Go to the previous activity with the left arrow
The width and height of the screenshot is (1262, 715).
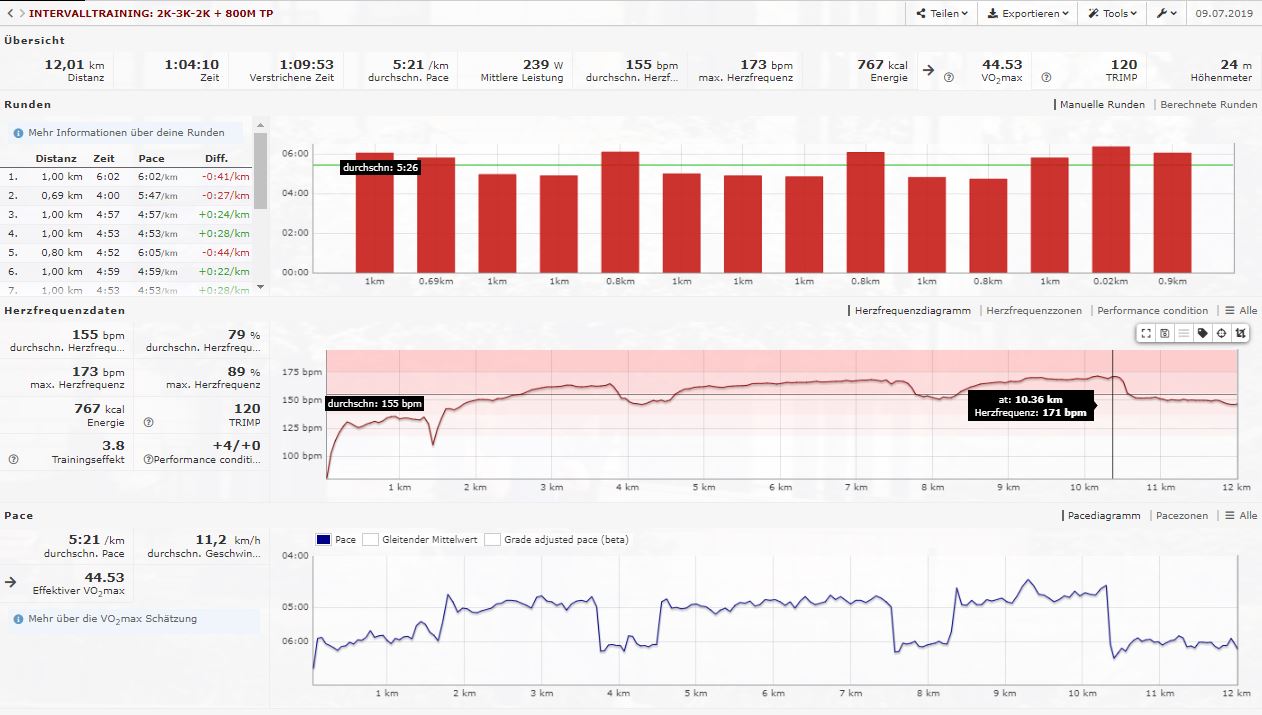pyautogui.click(x=9, y=14)
